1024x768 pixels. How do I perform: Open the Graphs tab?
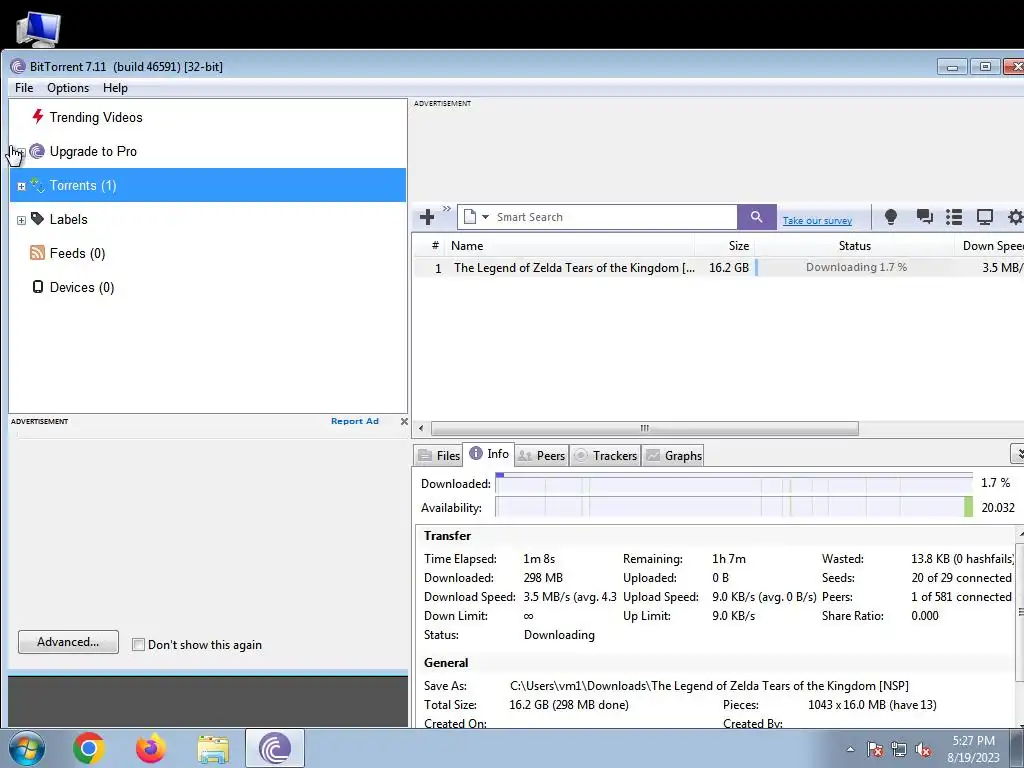[674, 455]
